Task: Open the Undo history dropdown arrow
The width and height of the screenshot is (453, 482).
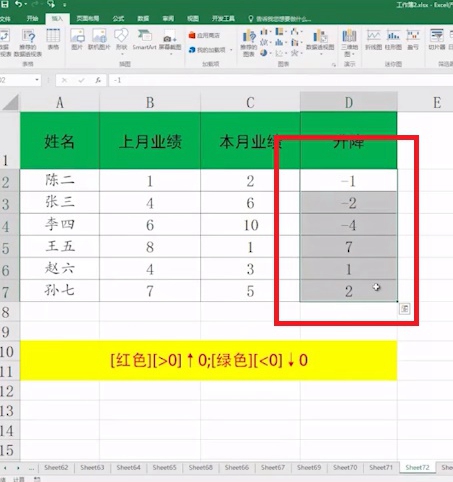Action: click(25, 4)
